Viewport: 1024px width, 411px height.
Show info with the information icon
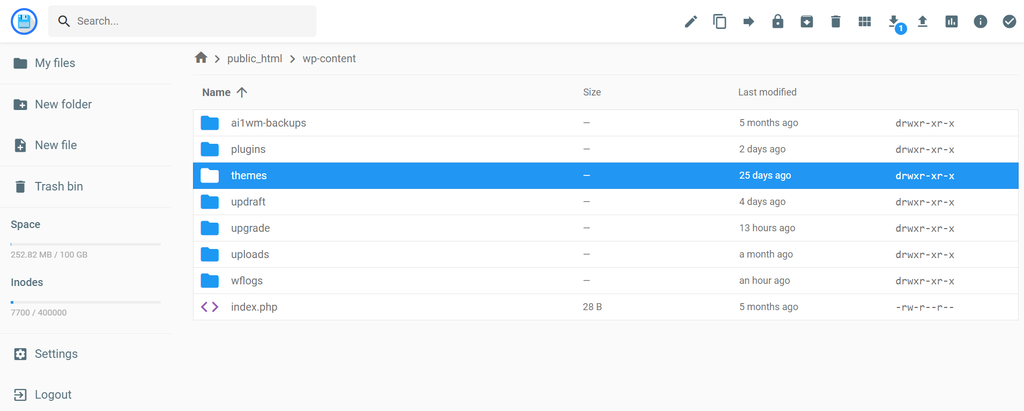[980, 21]
